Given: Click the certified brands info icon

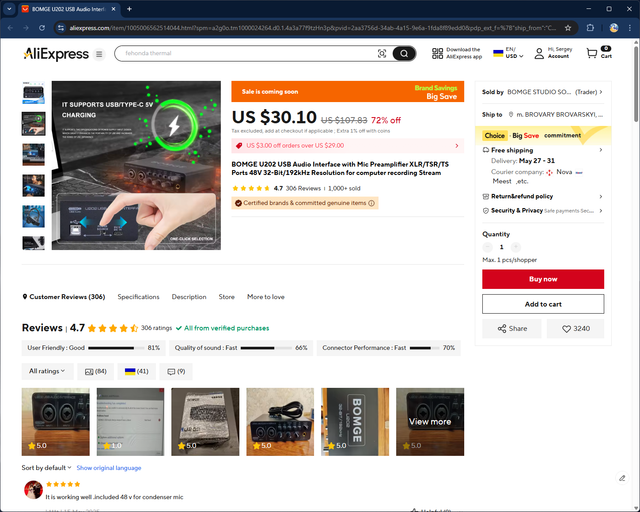Looking at the screenshot, I should [x=371, y=203].
